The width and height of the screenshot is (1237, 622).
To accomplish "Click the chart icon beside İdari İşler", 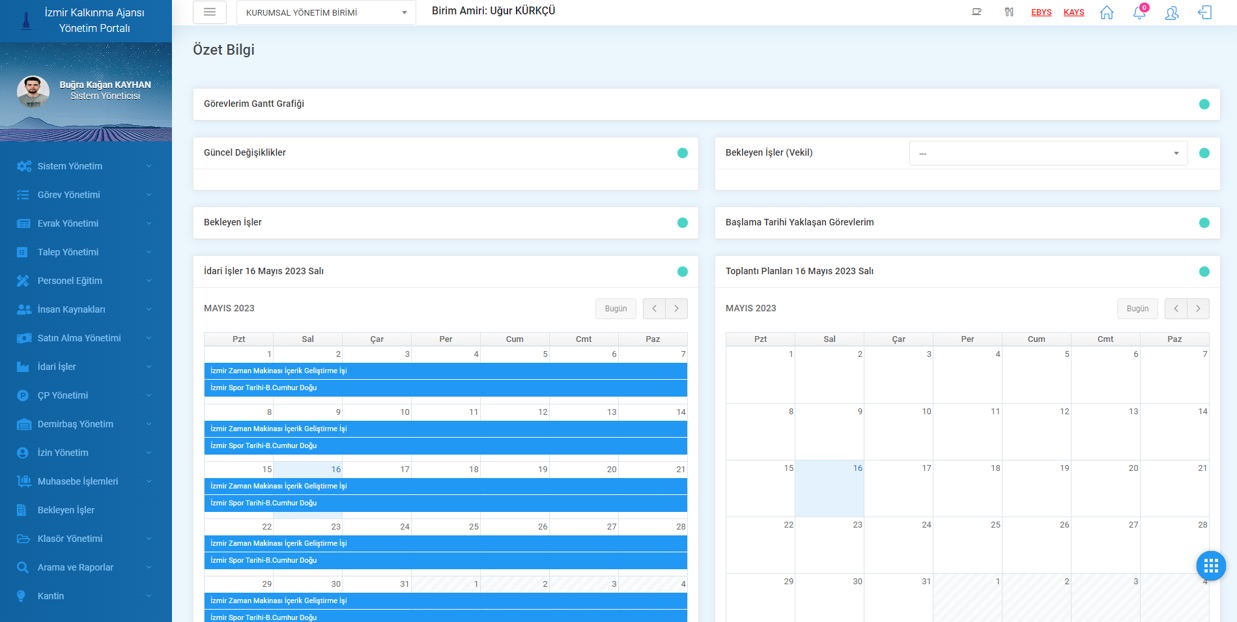I will pos(23,367).
